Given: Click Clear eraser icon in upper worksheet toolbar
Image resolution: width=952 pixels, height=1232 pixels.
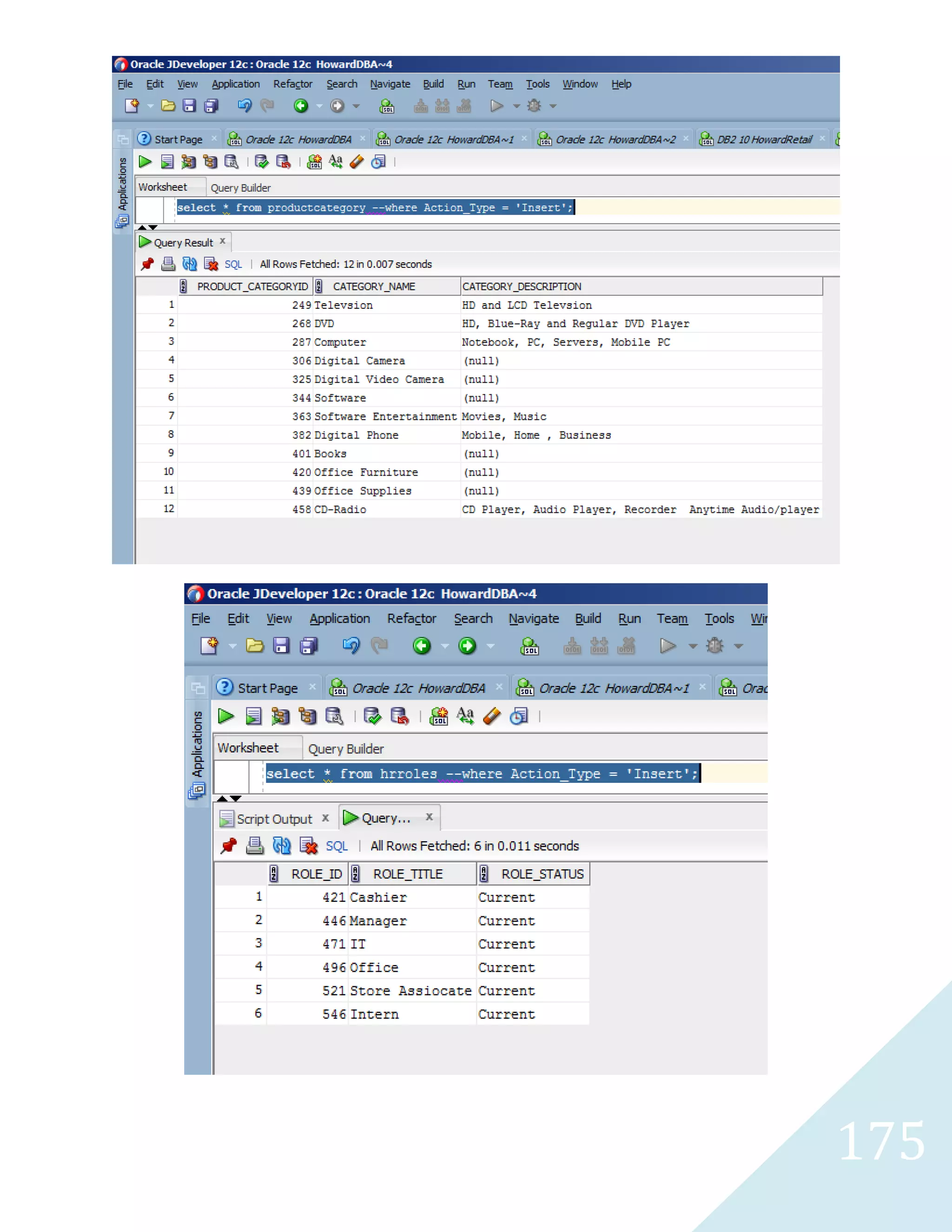Looking at the screenshot, I should (x=357, y=162).
